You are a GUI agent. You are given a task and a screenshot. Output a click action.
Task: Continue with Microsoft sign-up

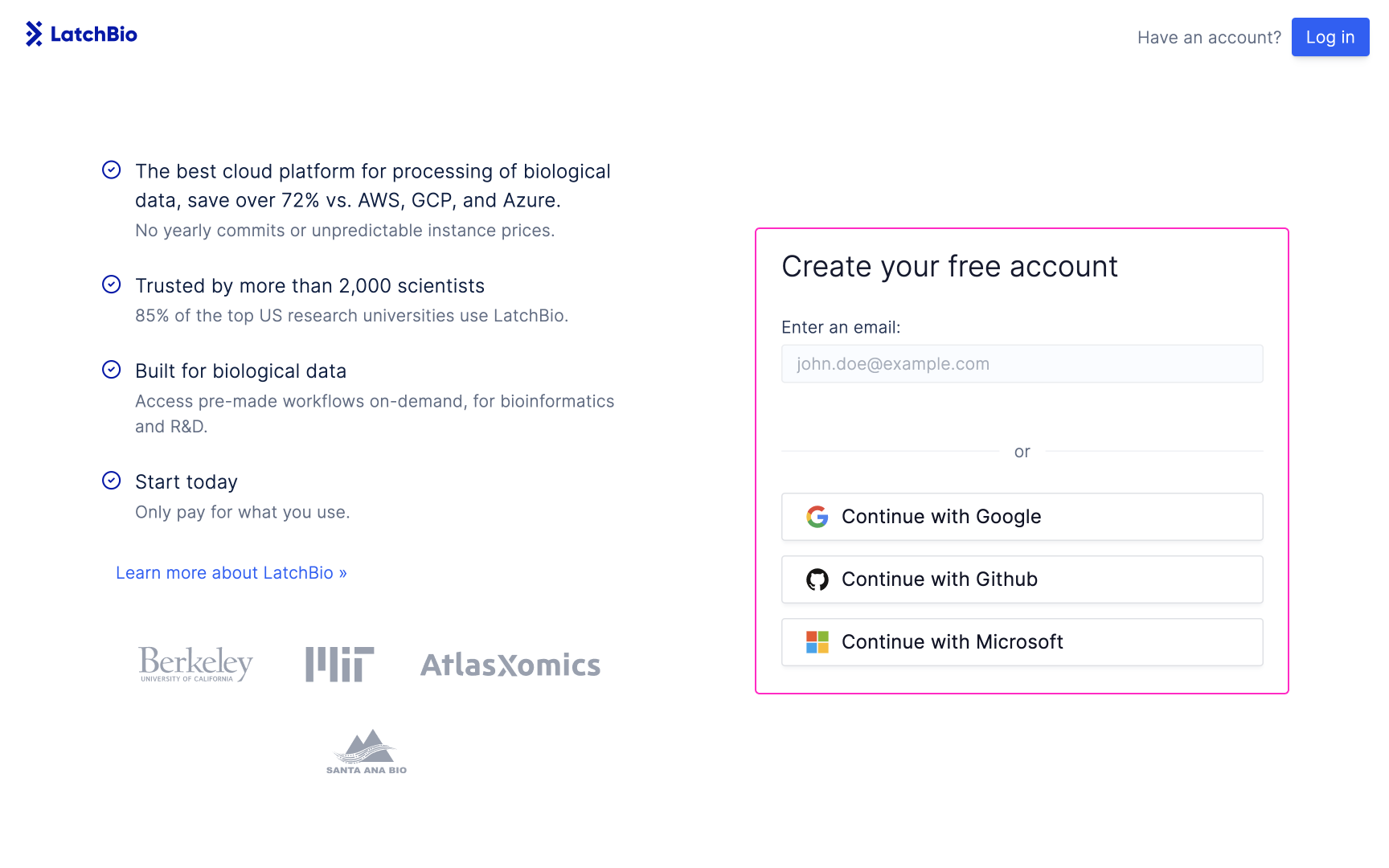1022,642
